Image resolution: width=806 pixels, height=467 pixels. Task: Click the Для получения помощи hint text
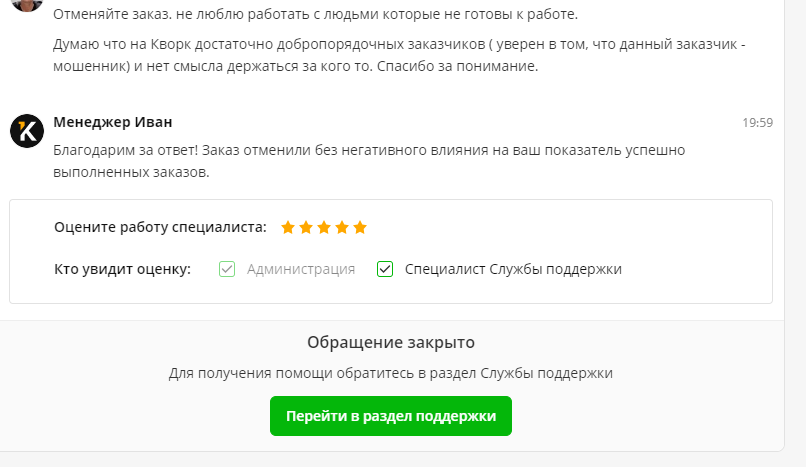[390, 373]
